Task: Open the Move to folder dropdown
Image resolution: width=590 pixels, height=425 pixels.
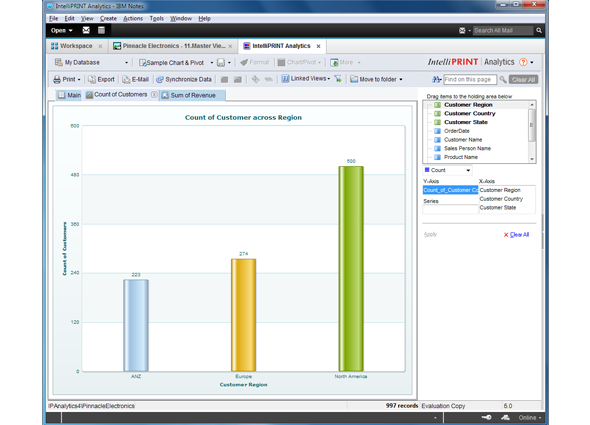Action: point(401,79)
